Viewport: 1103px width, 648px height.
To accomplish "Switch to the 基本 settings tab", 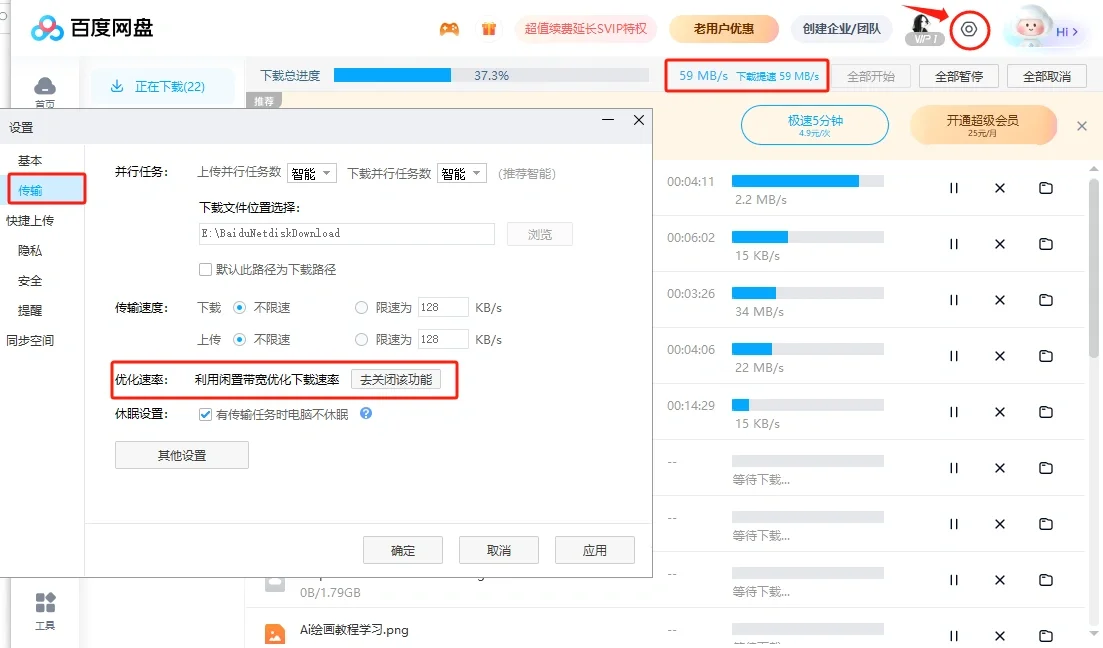I will pos(31,159).
